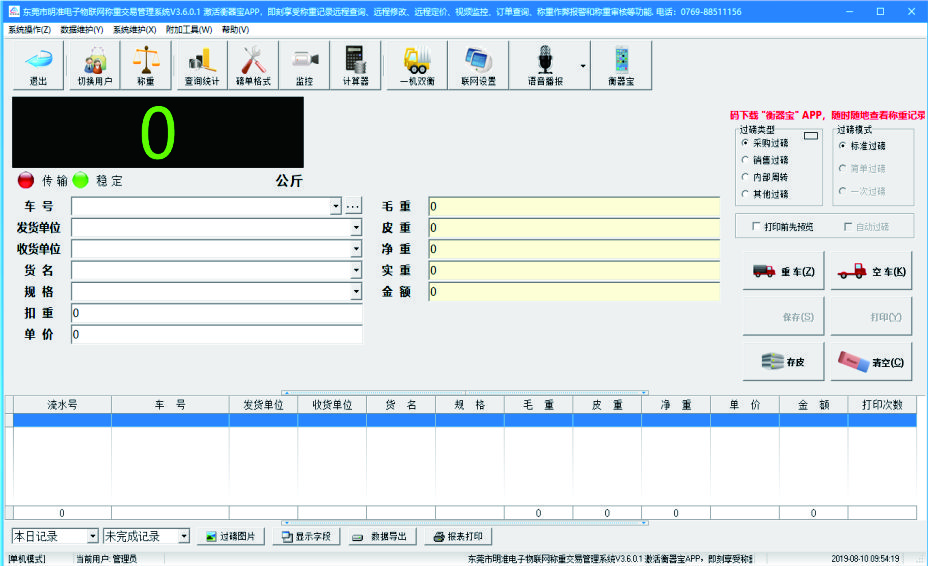Viewport: 928px width, 566px height.
Task: Click the 显示字段 show fields button
Action: click(307, 536)
